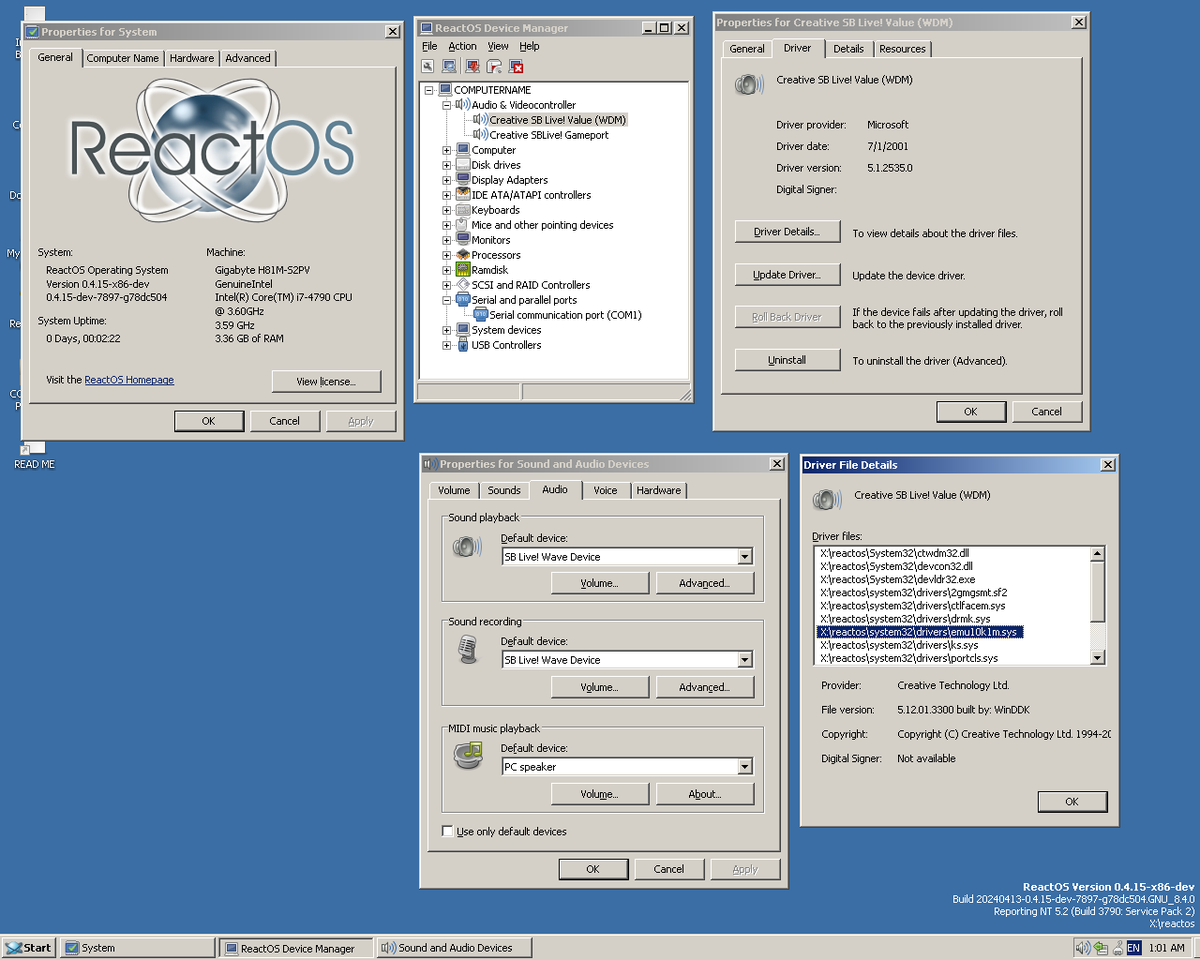This screenshot has height=960, width=1200.
Task: Click the Keyboards category icon
Action: tap(463, 210)
